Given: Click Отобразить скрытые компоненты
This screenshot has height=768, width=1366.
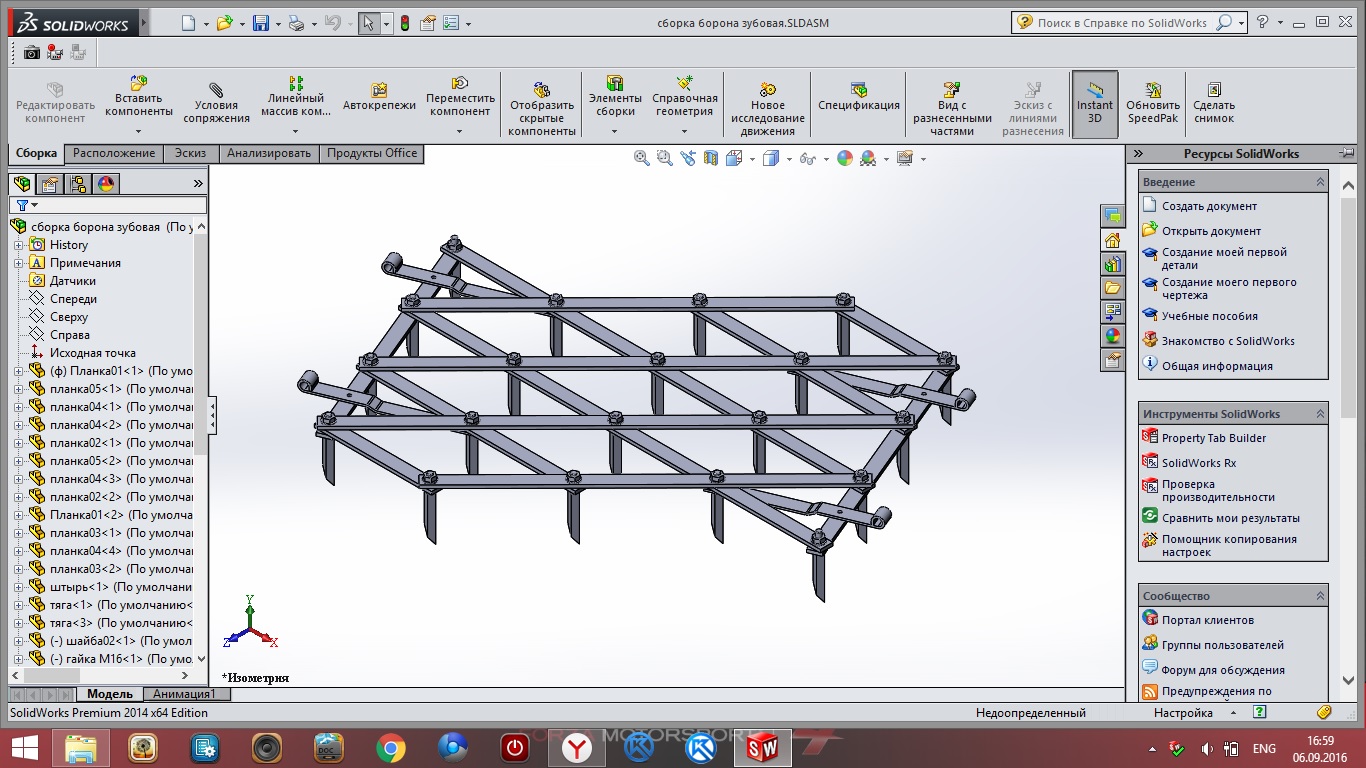Looking at the screenshot, I should (x=542, y=110).
